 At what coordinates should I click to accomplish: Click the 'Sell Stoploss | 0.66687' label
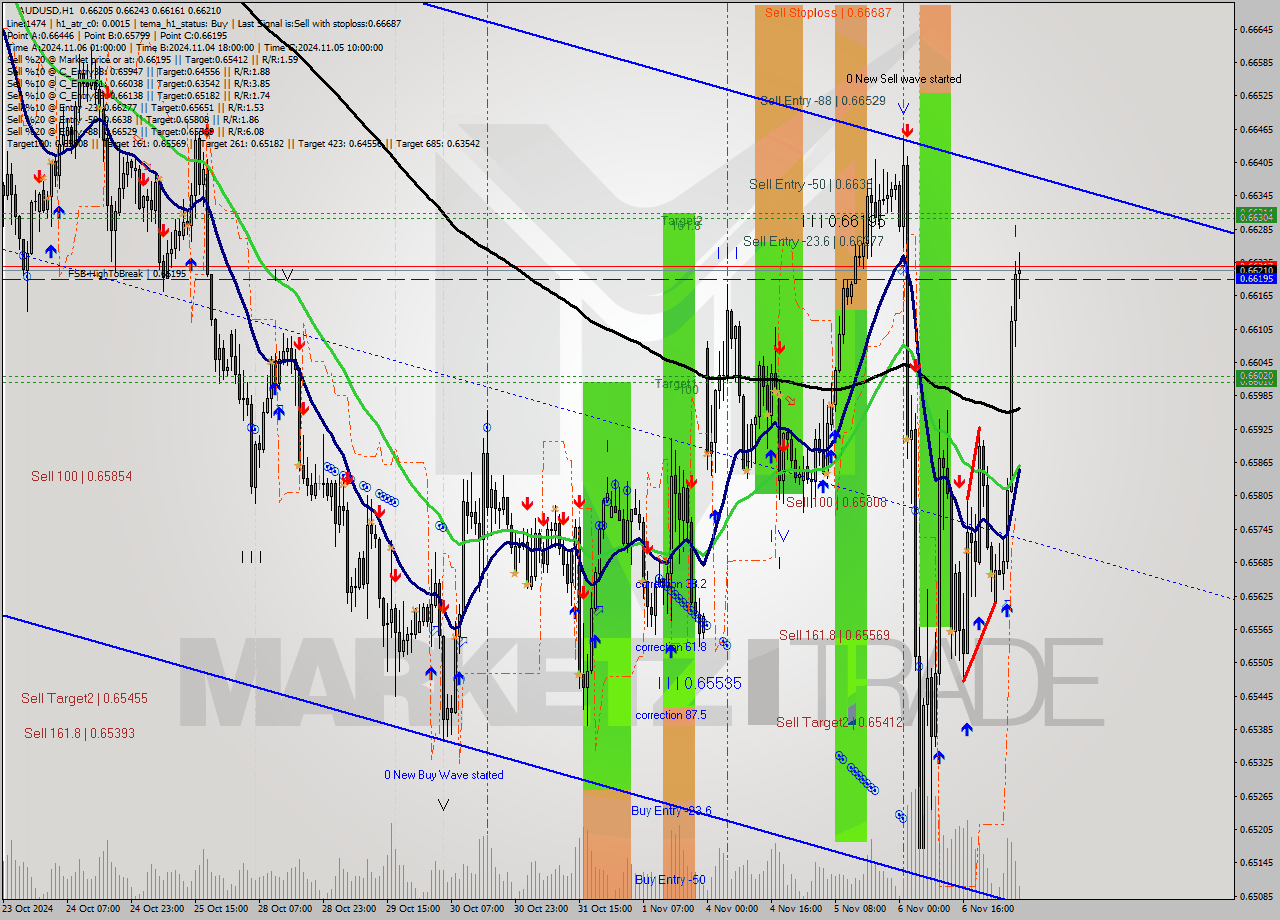pyautogui.click(x=827, y=13)
